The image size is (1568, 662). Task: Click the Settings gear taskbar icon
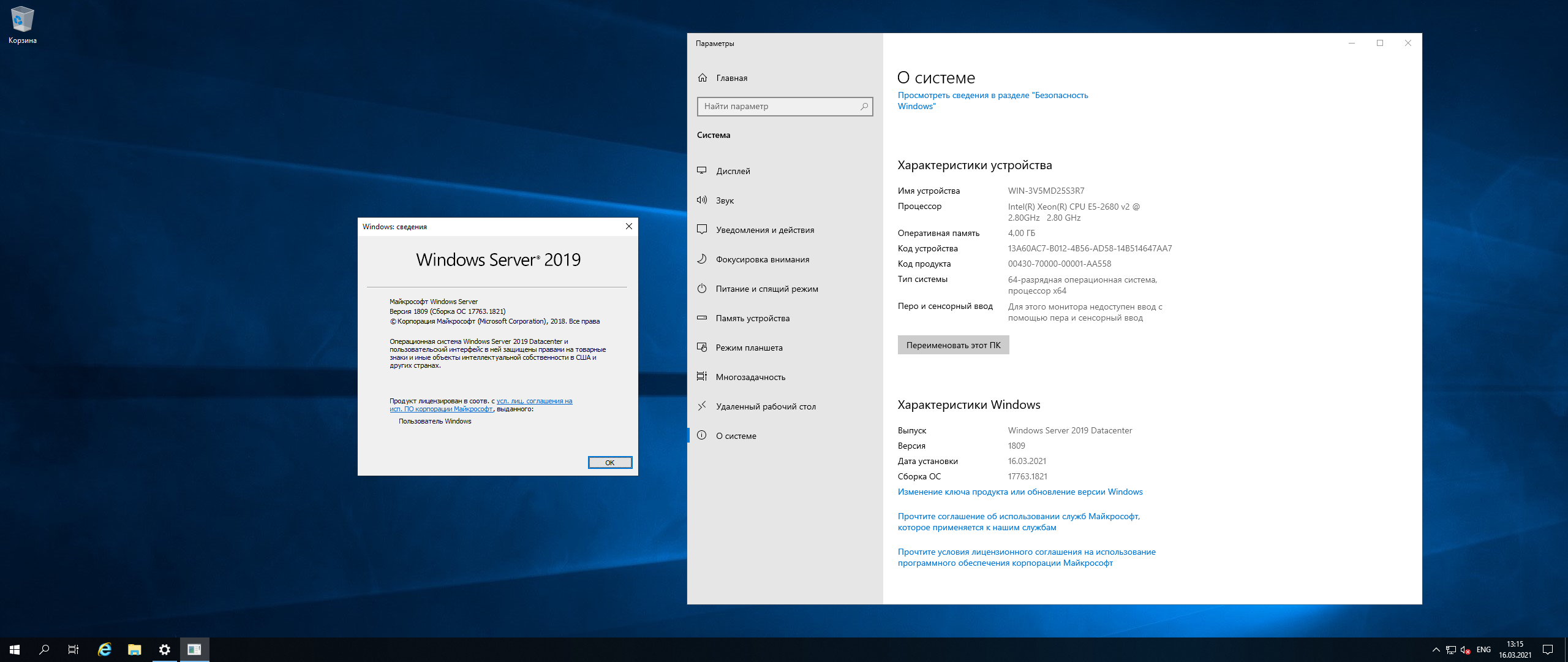pyautogui.click(x=165, y=650)
